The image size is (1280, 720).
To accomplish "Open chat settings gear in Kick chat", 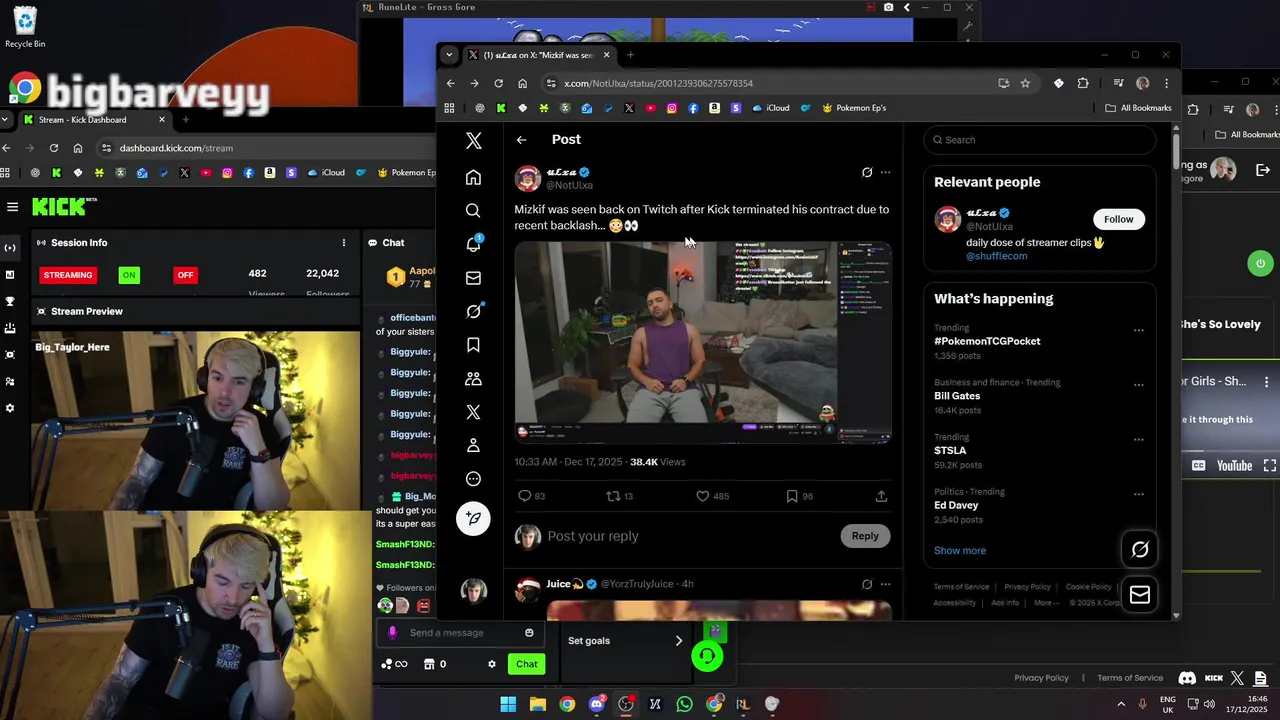I will pyautogui.click(x=491, y=664).
